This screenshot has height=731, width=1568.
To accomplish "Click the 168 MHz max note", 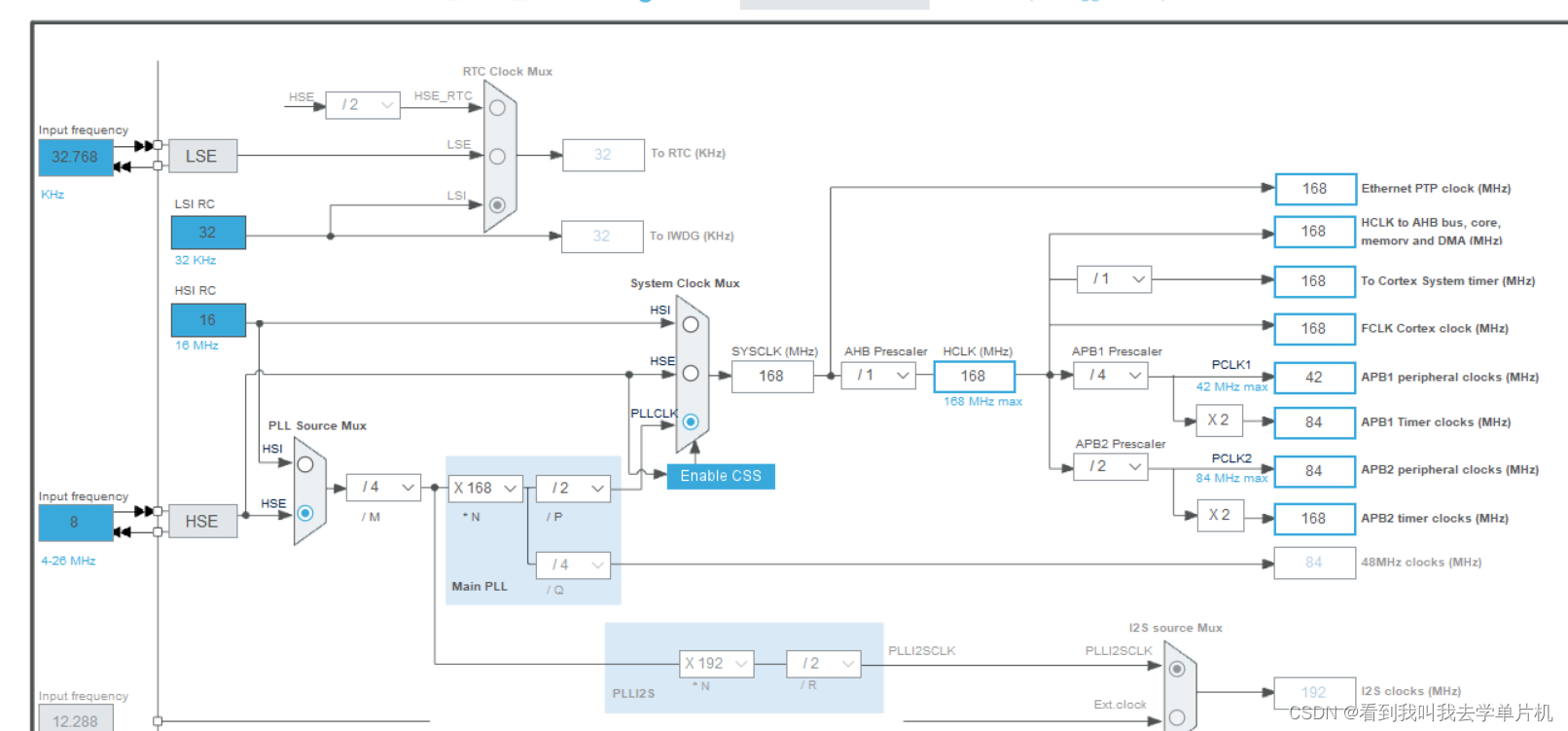I will [982, 402].
